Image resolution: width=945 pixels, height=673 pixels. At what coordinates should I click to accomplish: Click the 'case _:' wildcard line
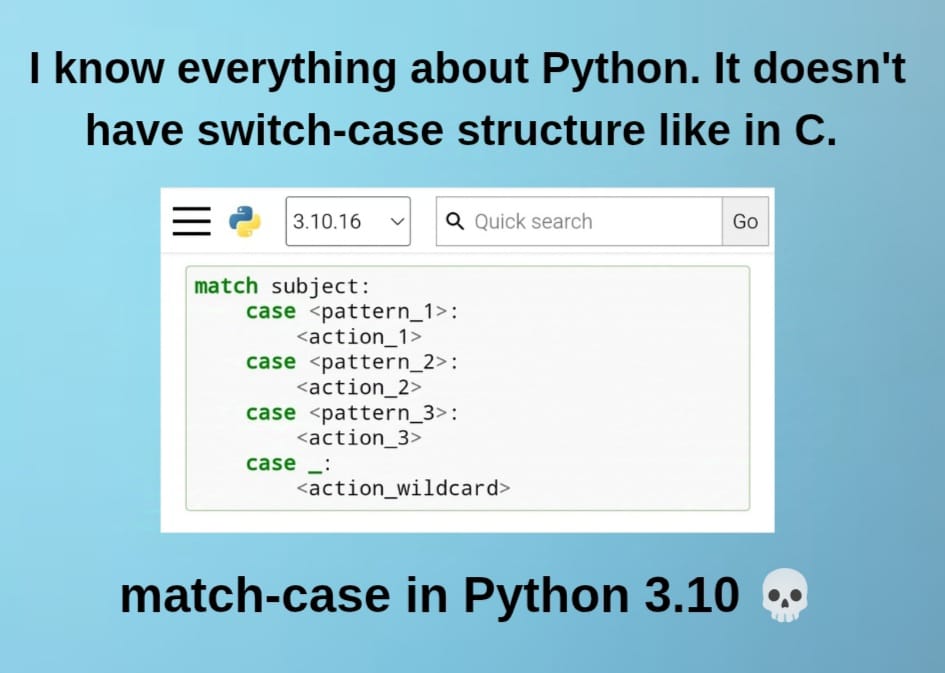(x=289, y=463)
